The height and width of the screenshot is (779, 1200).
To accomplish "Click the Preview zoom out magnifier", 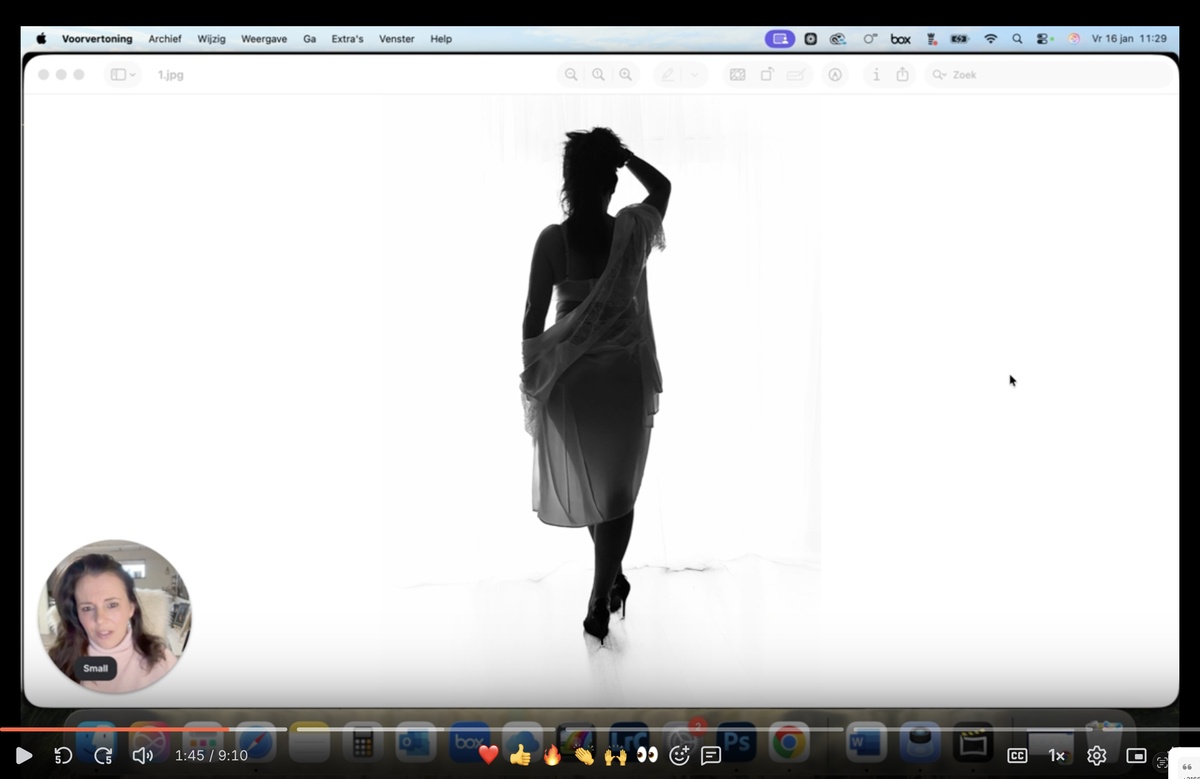I will coord(570,74).
